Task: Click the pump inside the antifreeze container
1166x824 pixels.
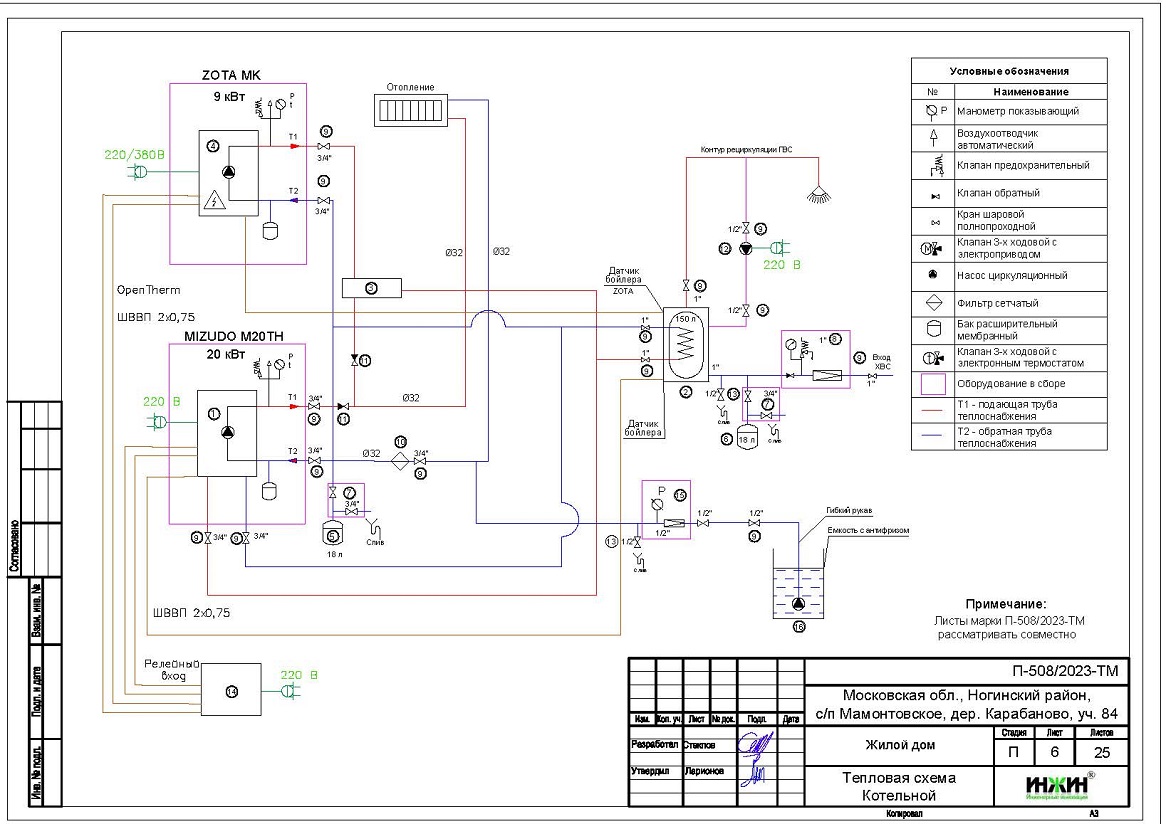Action: point(797,604)
